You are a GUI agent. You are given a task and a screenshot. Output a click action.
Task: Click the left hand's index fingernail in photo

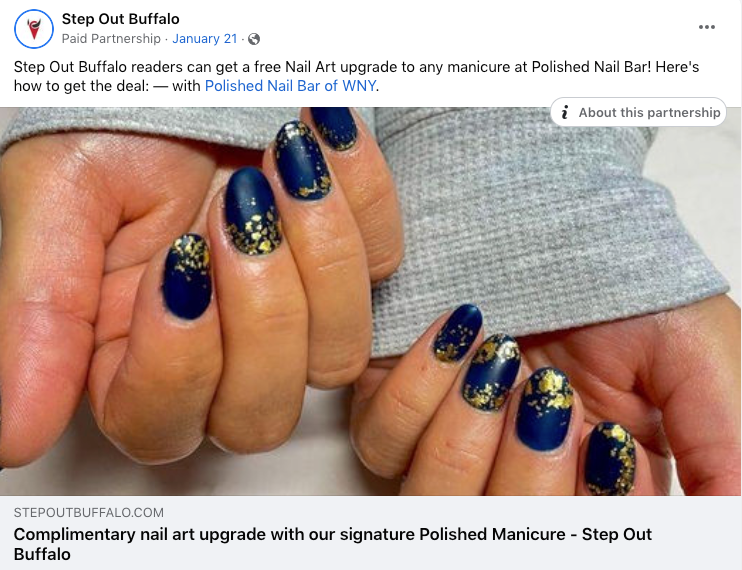(187, 277)
